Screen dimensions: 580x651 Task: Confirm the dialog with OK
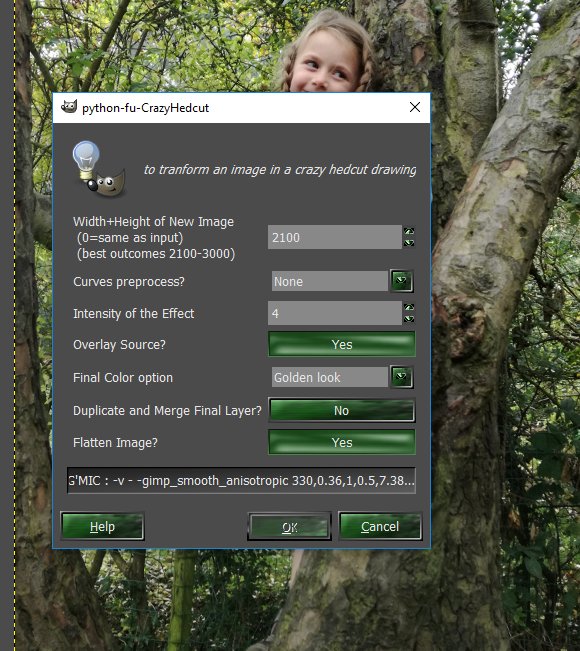[289, 526]
